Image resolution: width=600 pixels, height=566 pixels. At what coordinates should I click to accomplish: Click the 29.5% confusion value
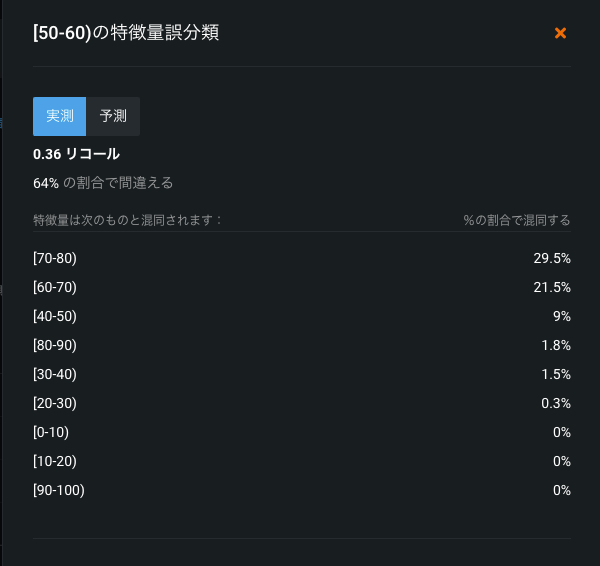552,258
